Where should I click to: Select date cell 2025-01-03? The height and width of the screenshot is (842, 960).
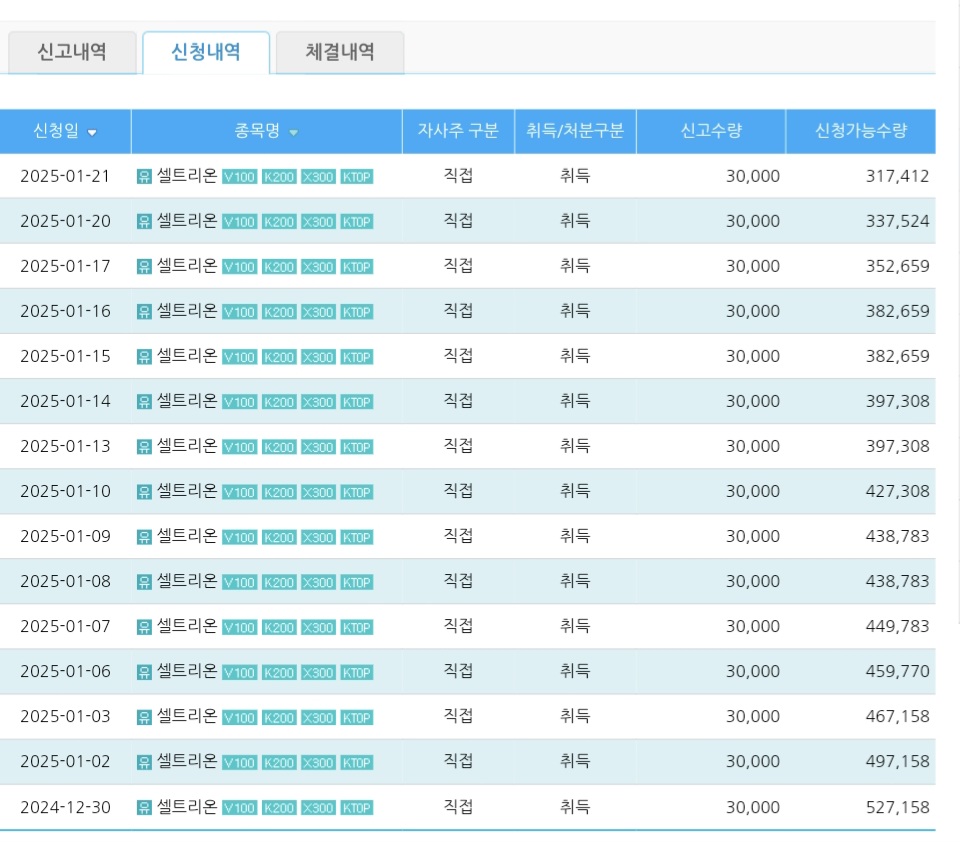(x=66, y=716)
